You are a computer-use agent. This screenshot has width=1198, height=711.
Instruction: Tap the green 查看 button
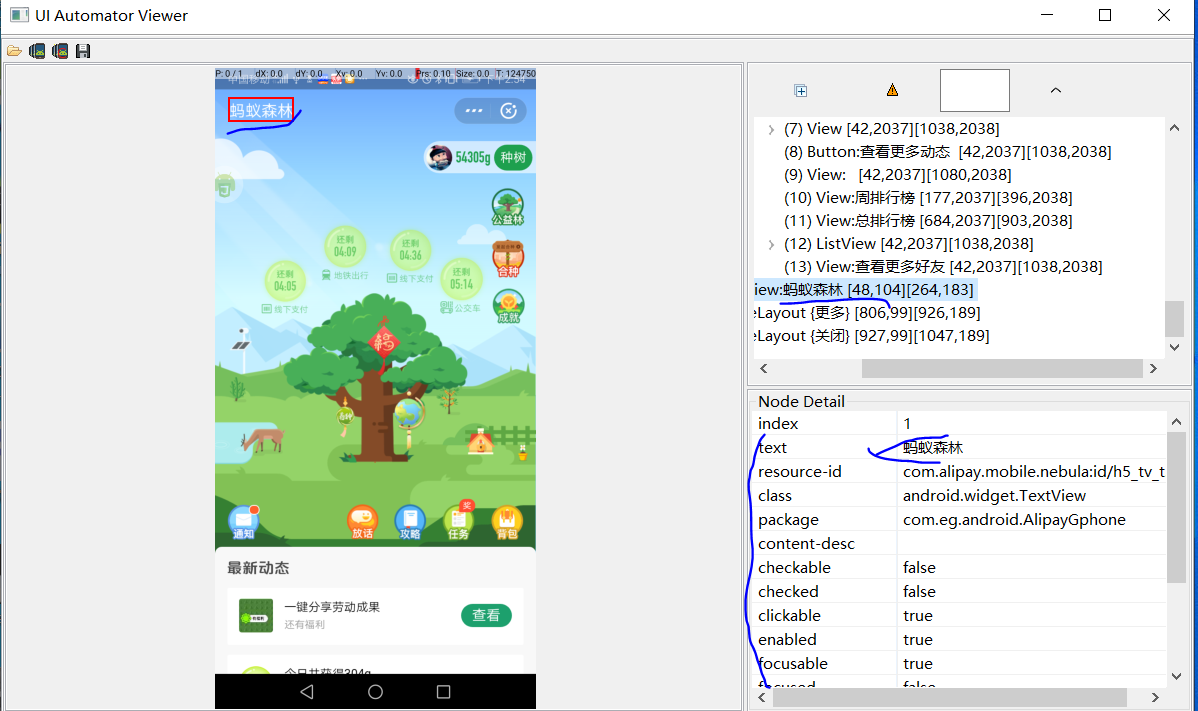pyautogui.click(x=486, y=615)
